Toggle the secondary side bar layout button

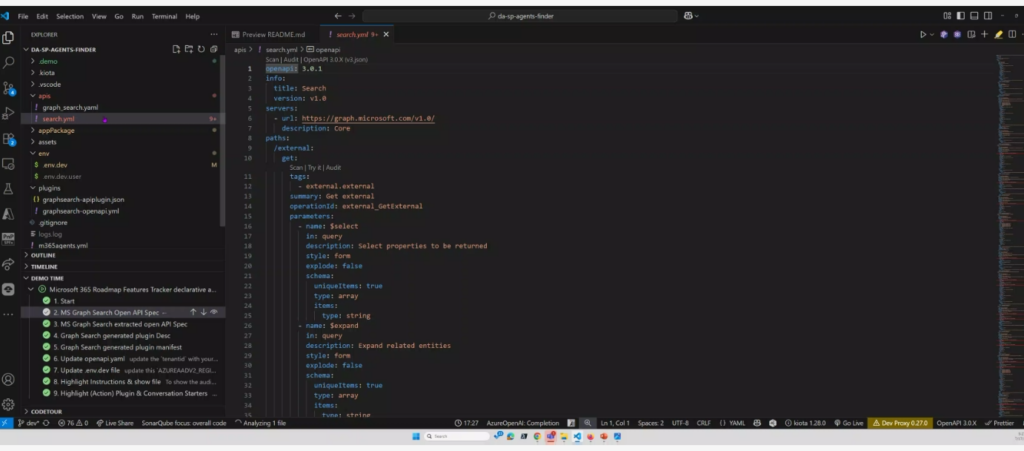click(x=988, y=16)
